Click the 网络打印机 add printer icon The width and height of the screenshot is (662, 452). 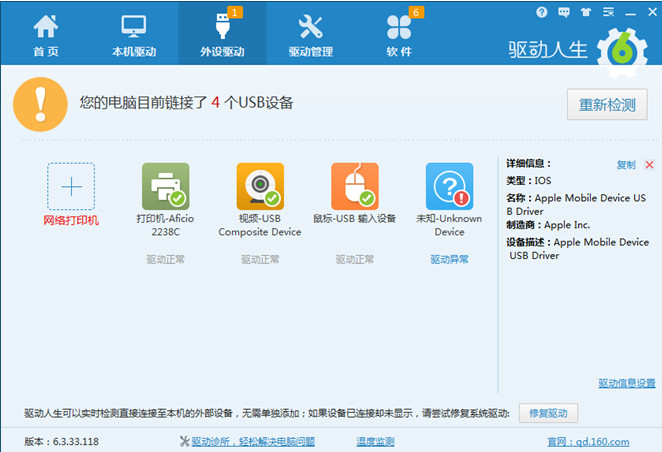[71, 187]
